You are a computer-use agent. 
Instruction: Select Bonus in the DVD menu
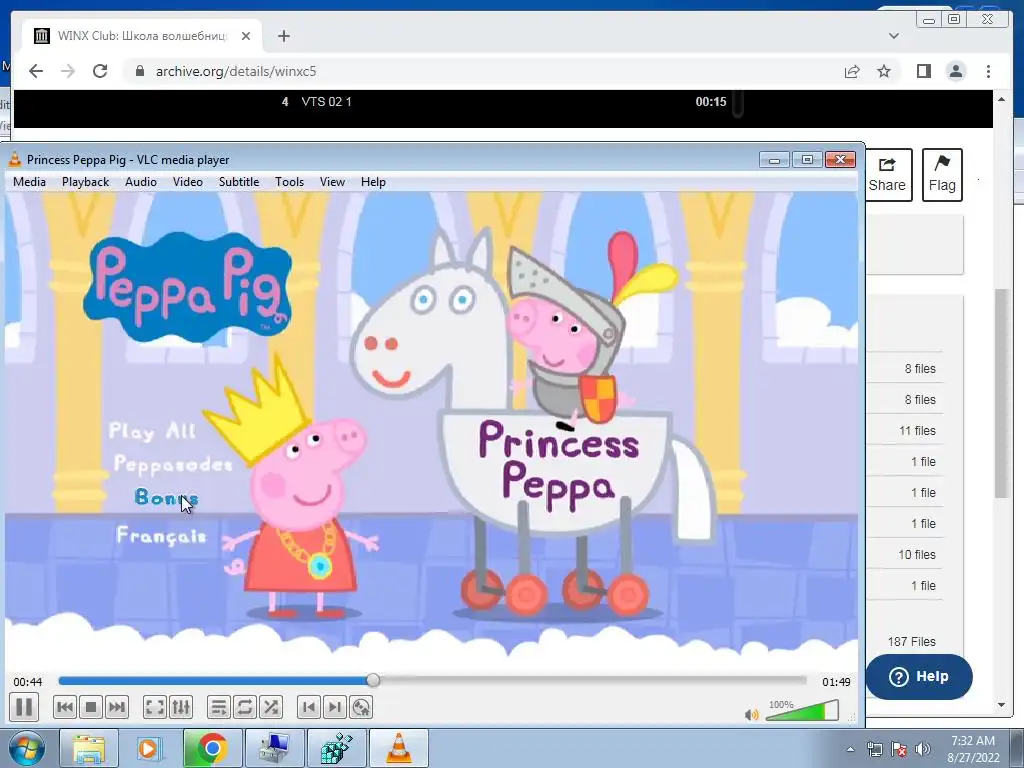[x=166, y=498]
